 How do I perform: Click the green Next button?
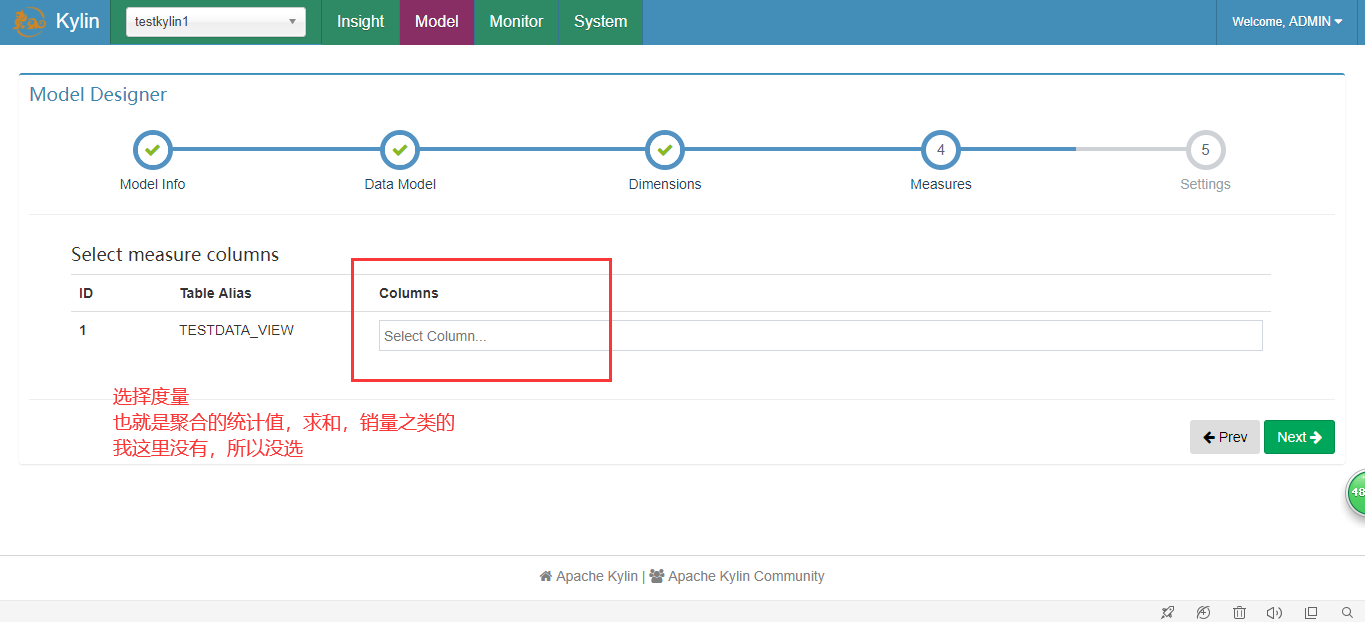pos(1299,437)
